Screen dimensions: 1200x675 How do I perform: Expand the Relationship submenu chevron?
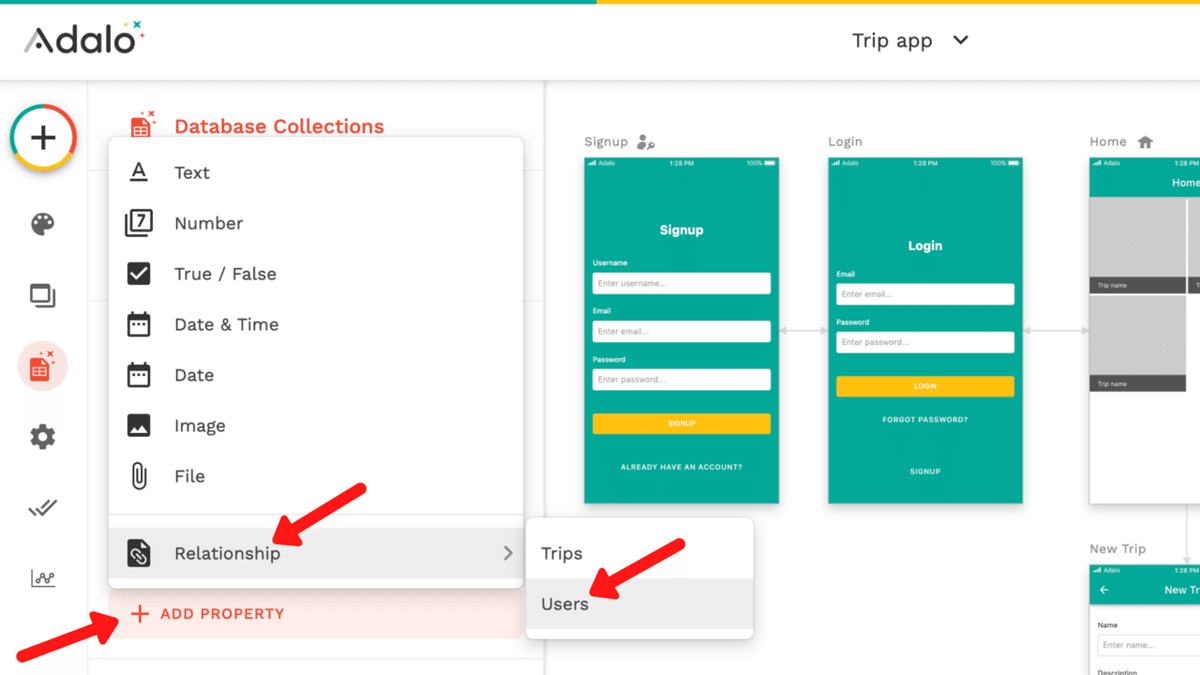point(508,553)
